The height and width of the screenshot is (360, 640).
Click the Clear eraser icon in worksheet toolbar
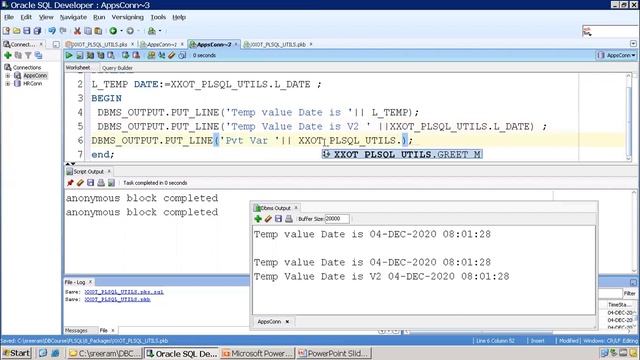172,55
